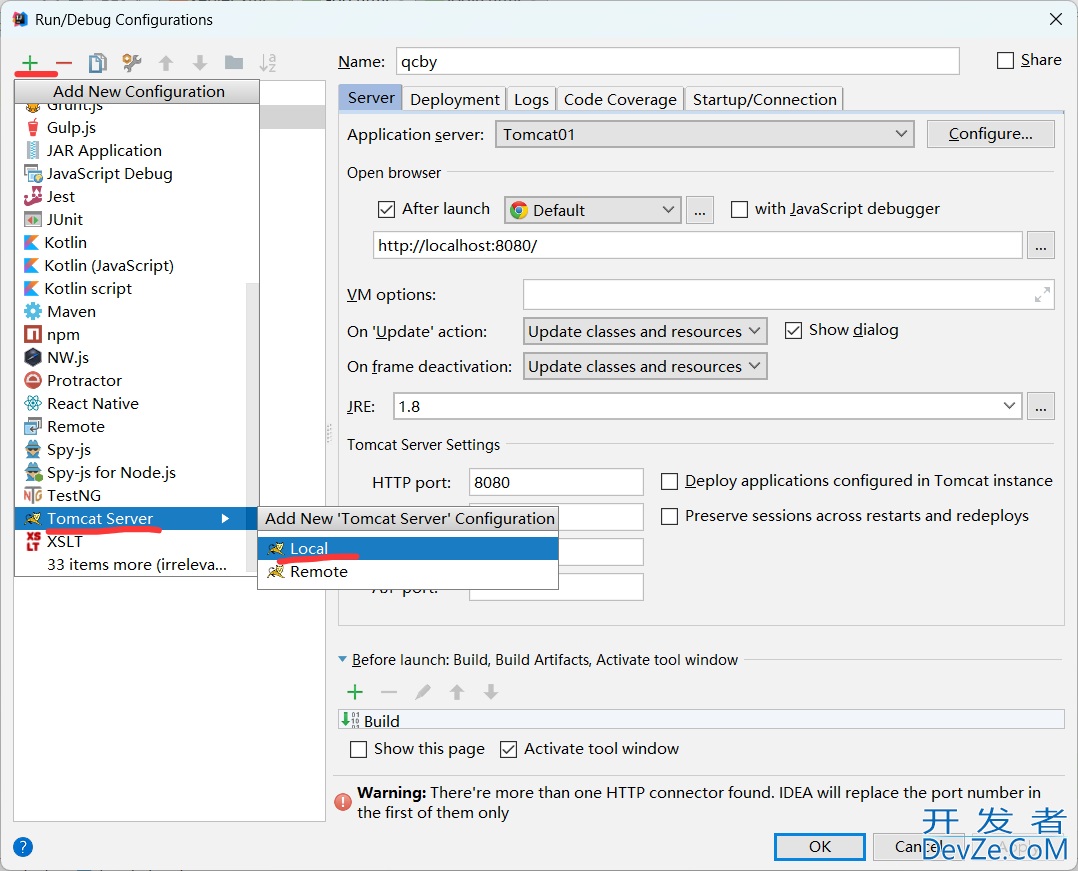This screenshot has height=871, width=1078.
Task: Open the On frame deactivation dropdown
Action: [645, 366]
